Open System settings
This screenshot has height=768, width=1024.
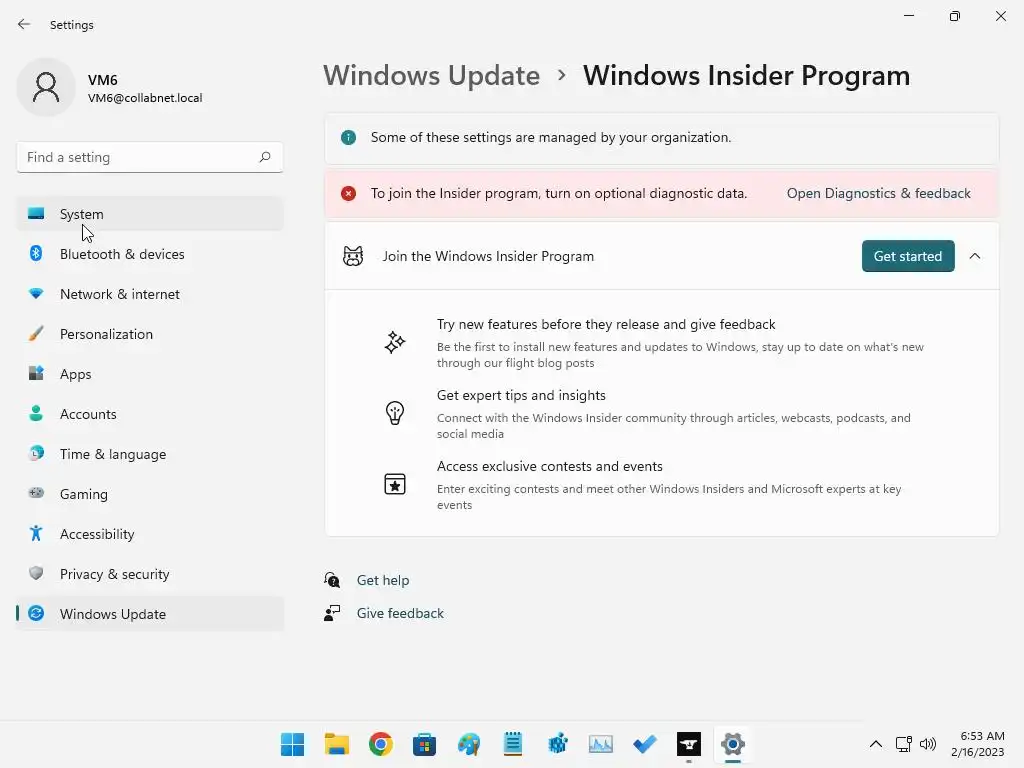[150, 214]
